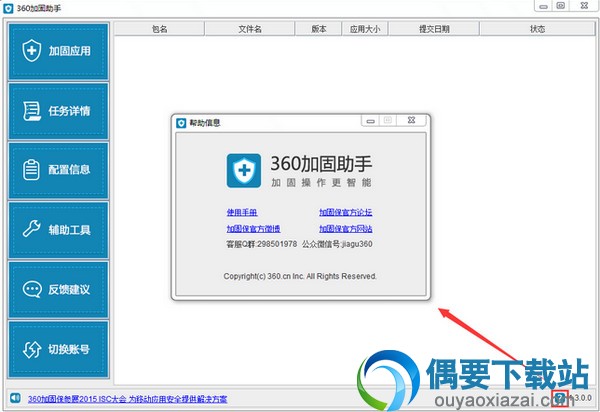Close the 帮助信息 dialog

pyautogui.click(x=411, y=121)
